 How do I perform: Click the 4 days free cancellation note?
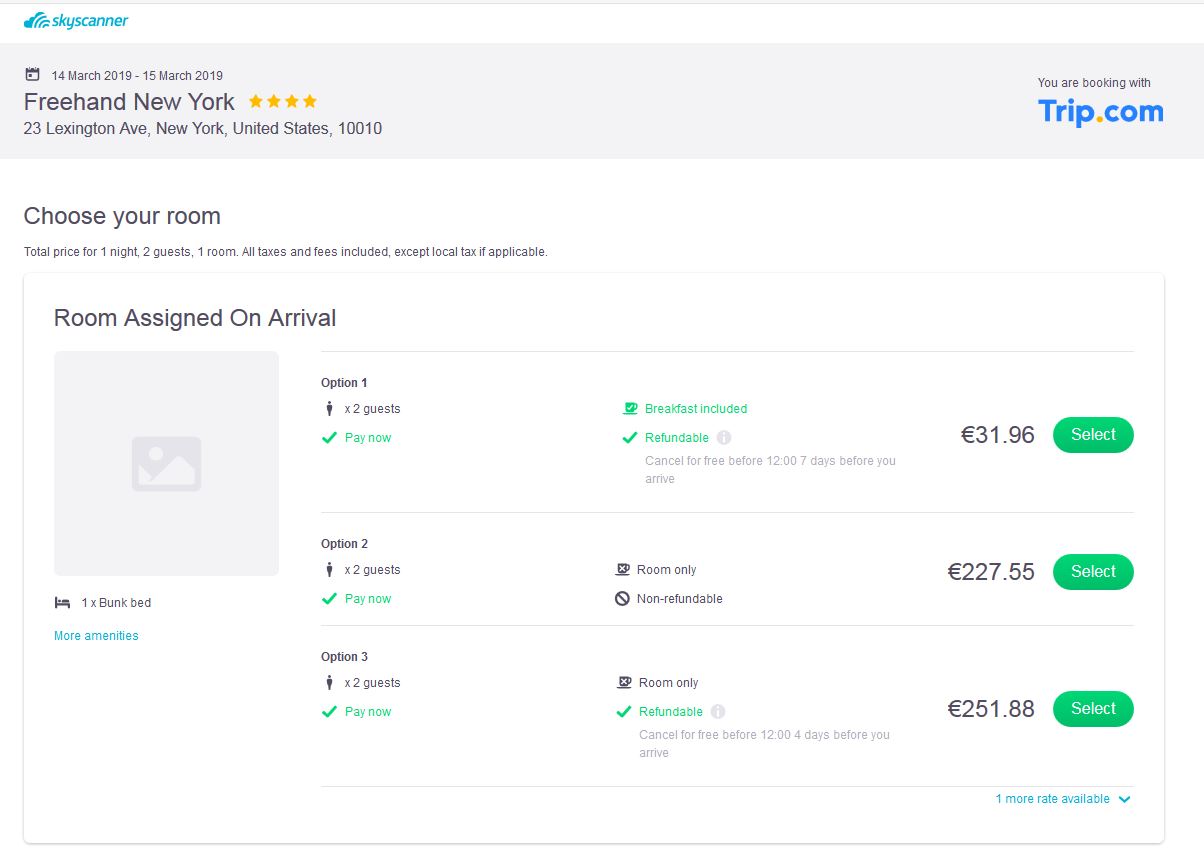pos(764,744)
